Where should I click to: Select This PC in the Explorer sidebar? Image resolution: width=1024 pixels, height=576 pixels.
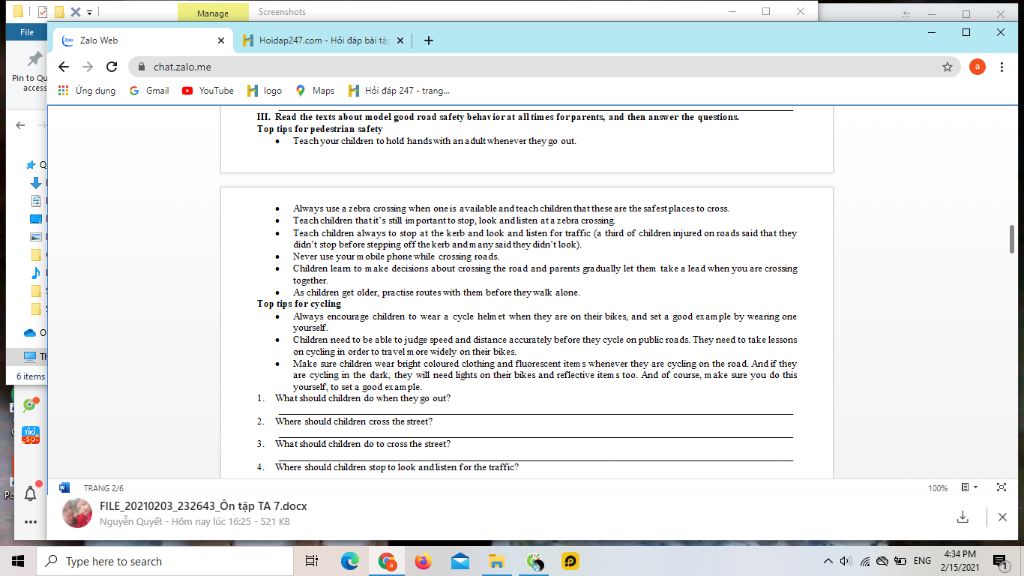pyautogui.click(x=30, y=357)
